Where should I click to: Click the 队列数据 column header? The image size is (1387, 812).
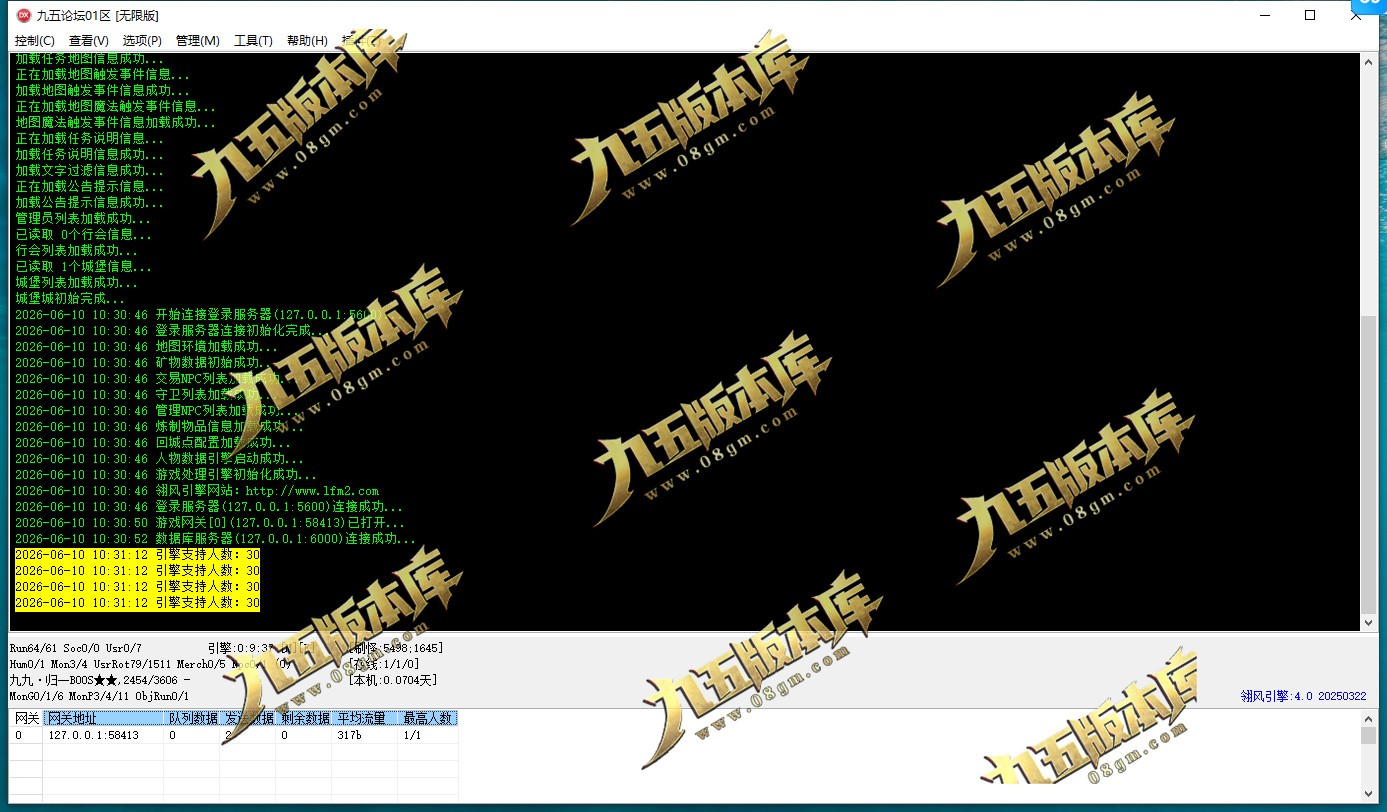pyautogui.click(x=192, y=718)
